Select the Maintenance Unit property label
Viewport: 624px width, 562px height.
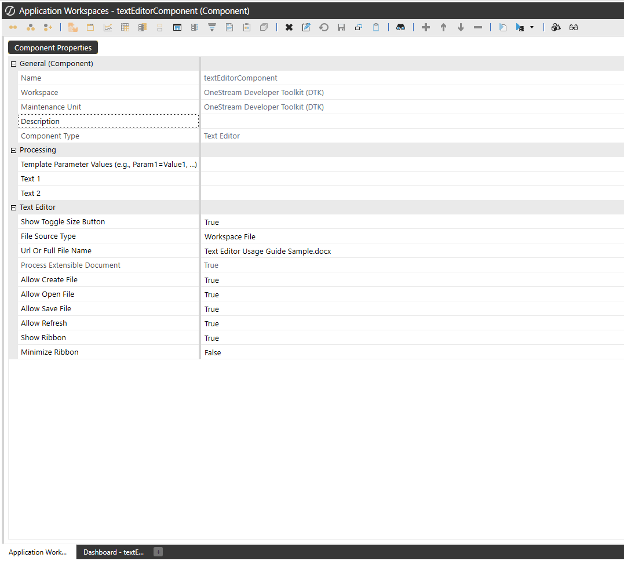click(51, 107)
